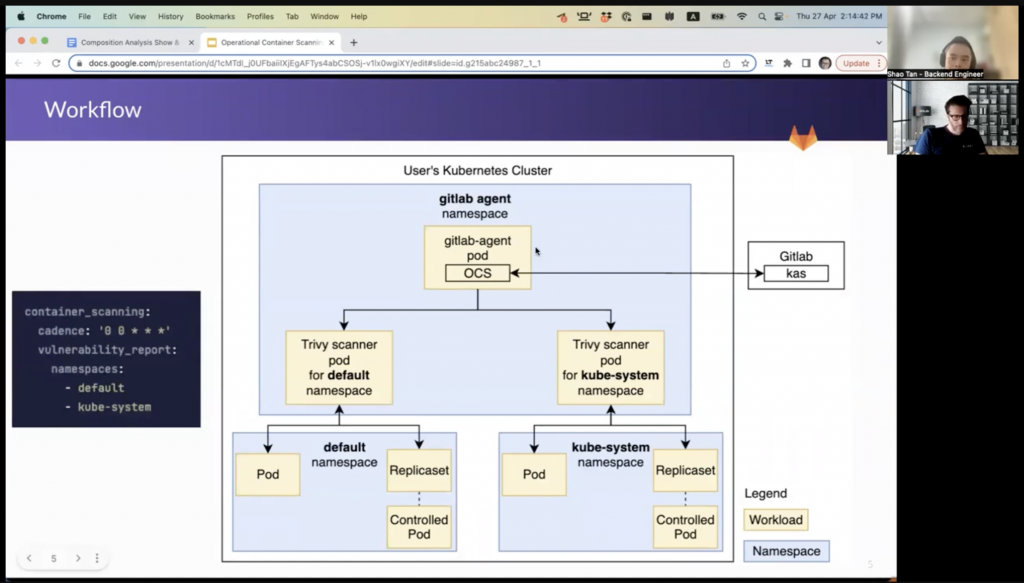Viewport: 1024px width, 583px height.
Task: Bookmark this page with the star
Action: point(745,63)
